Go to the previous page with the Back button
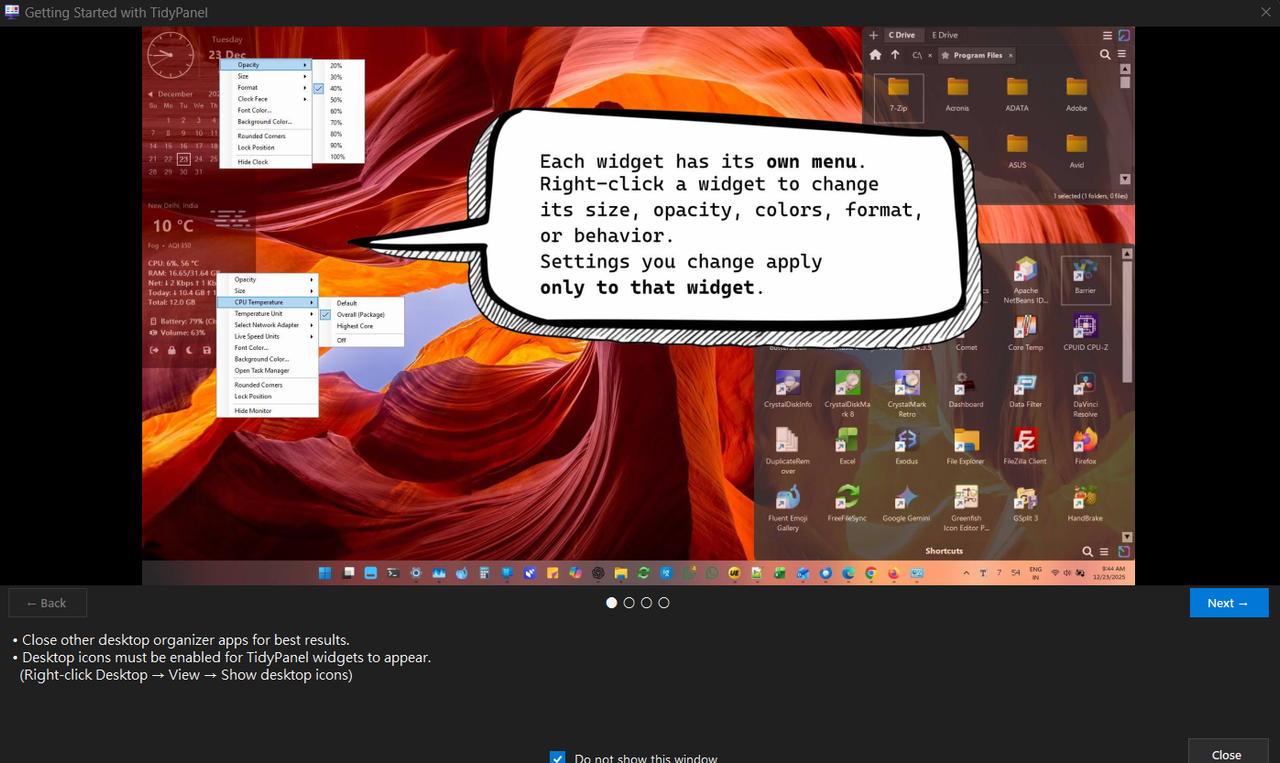 click(x=47, y=603)
